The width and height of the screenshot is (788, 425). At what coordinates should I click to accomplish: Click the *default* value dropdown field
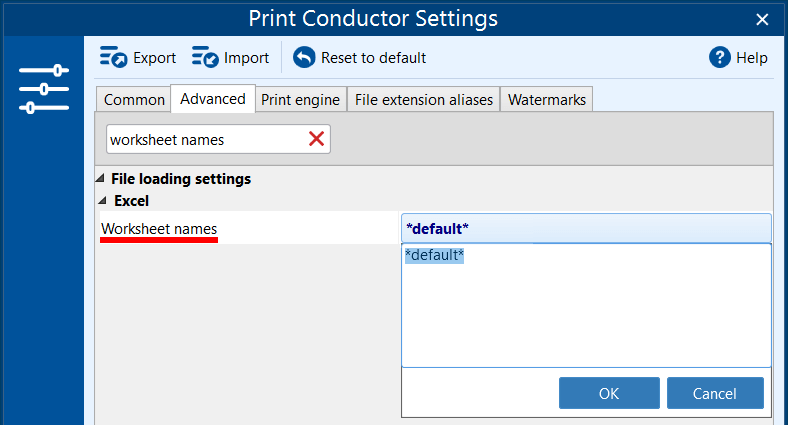[x=586, y=229]
